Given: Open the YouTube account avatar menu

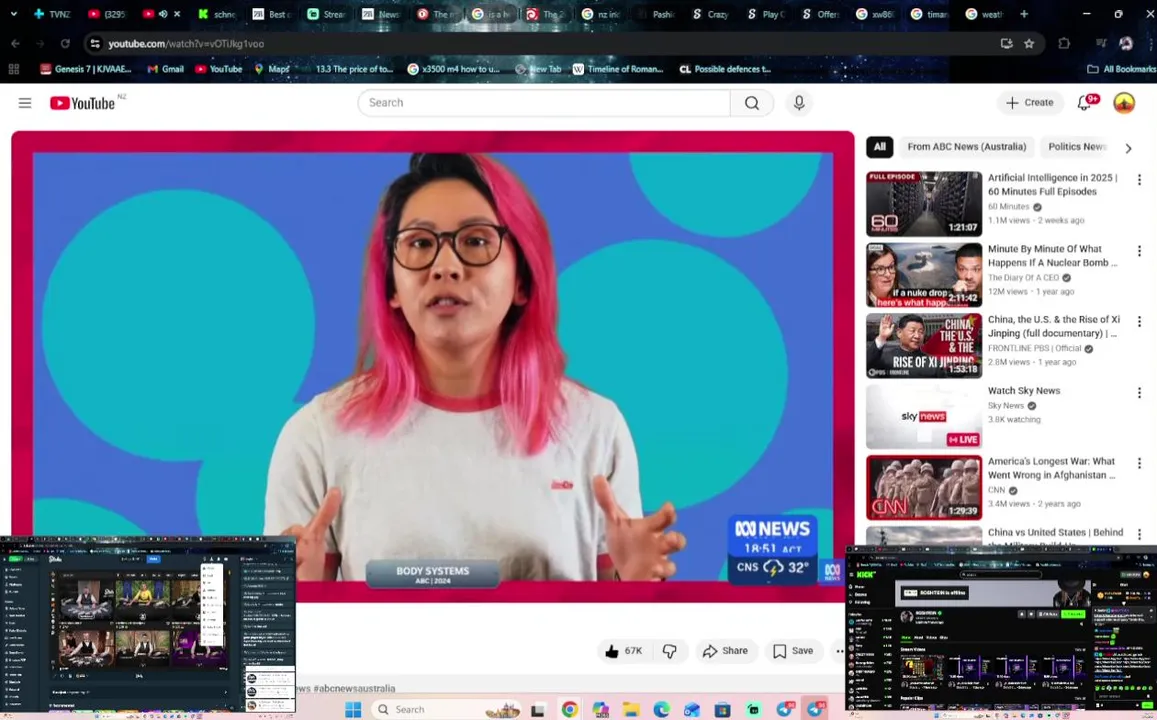Looking at the screenshot, I should pyautogui.click(x=1124, y=103).
